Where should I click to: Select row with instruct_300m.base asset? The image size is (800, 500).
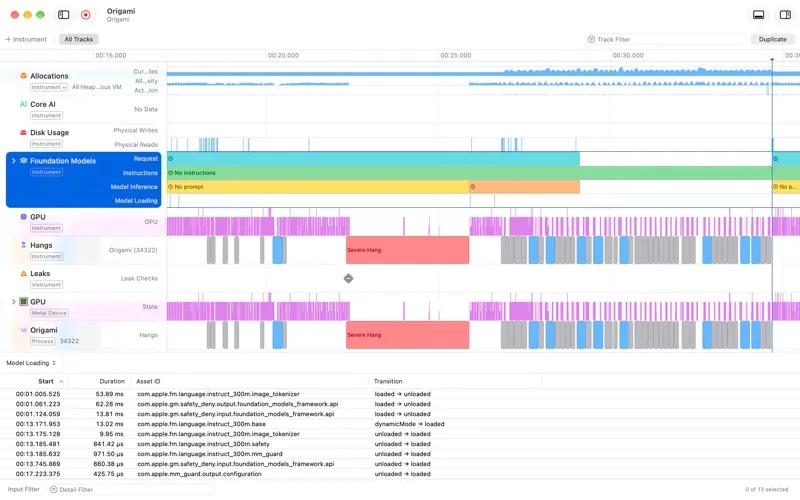click(x=400, y=424)
